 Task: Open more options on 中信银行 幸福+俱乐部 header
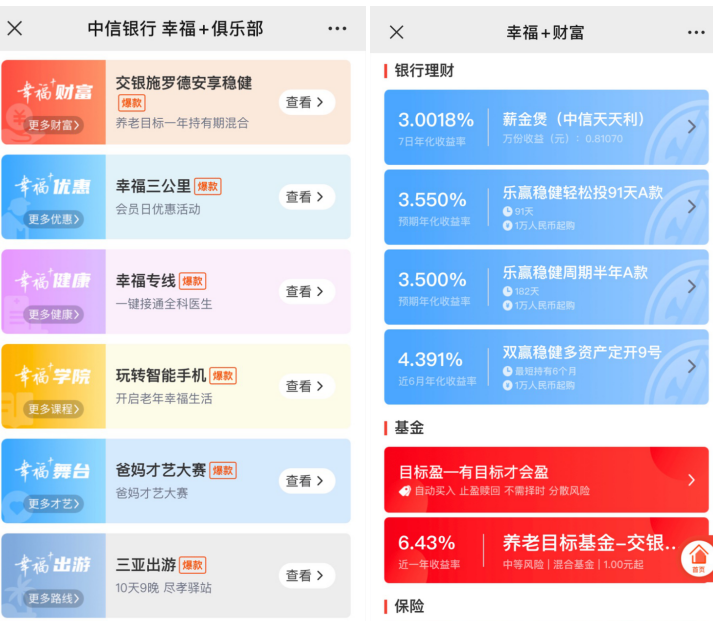pos(337,28)
